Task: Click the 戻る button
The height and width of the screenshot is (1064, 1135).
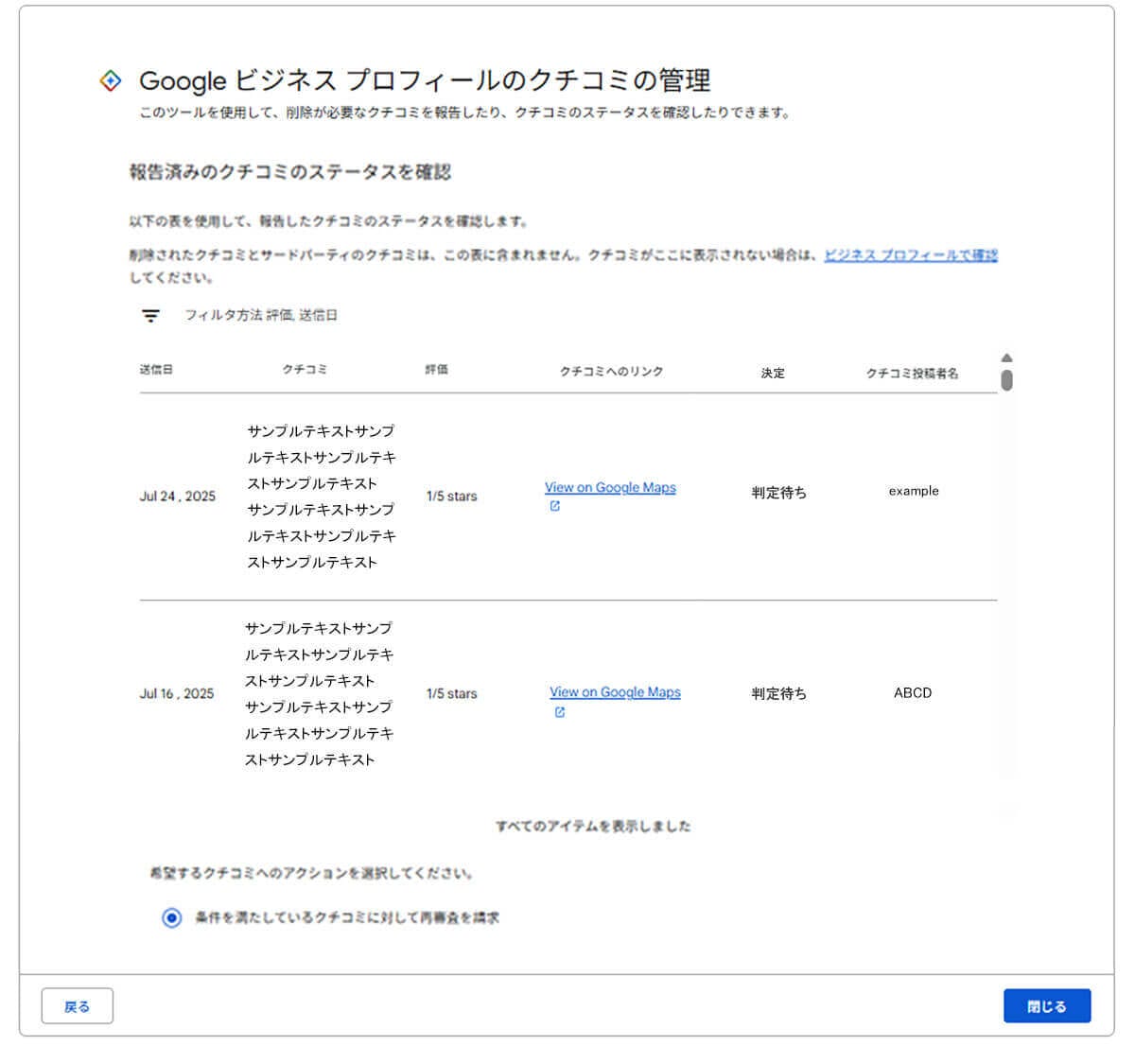Action: (77, 1006)
